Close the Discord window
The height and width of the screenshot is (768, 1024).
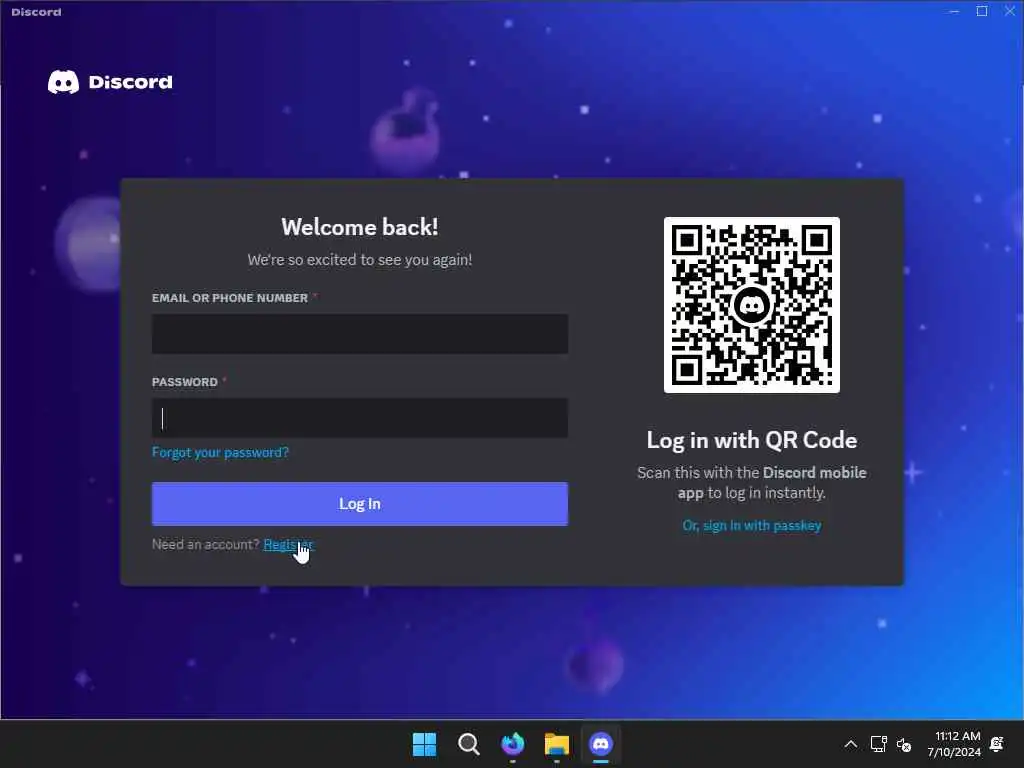click(x=1010, y=11)
